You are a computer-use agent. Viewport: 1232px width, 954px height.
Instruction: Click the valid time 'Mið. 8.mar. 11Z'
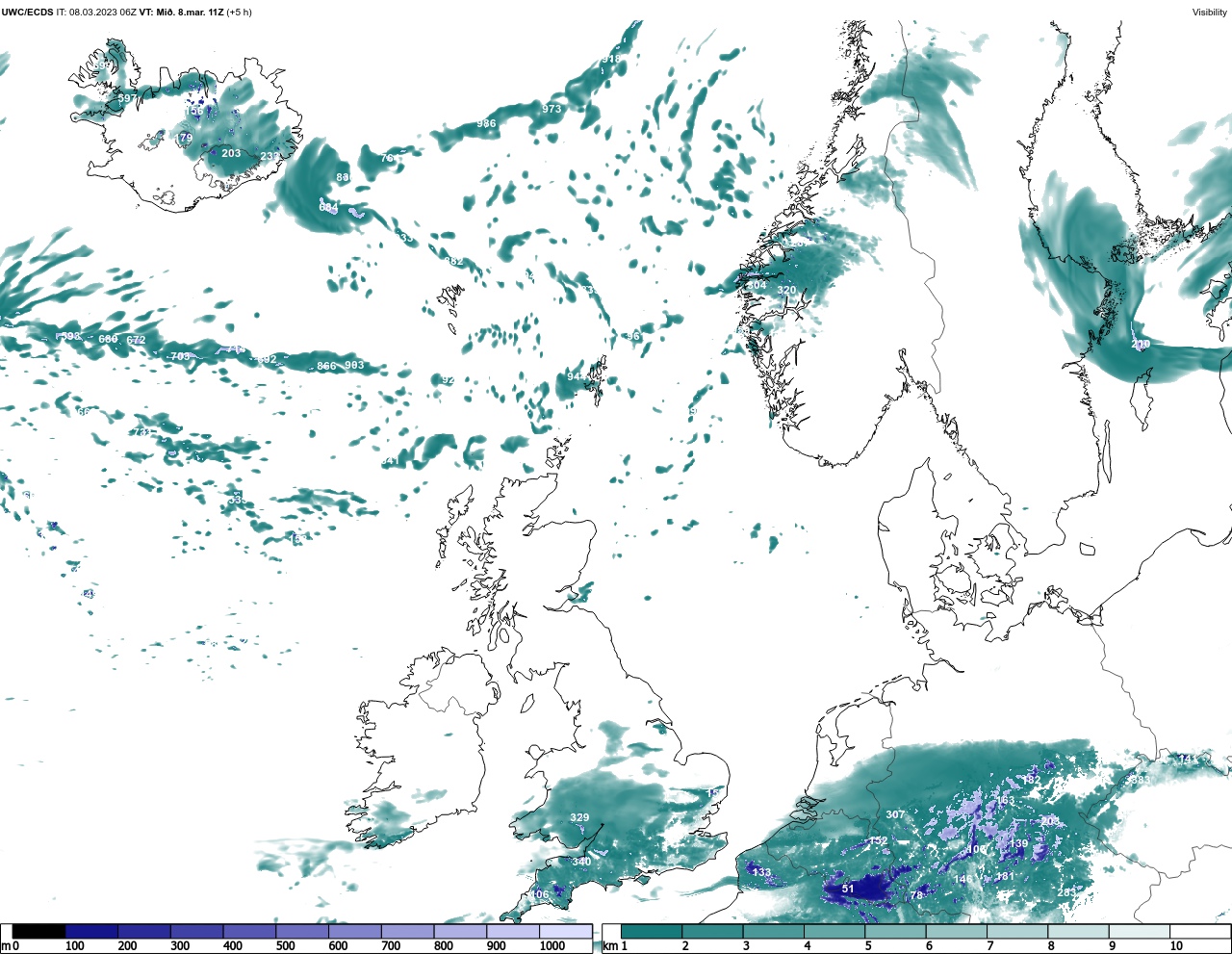[x=190, y=13]
